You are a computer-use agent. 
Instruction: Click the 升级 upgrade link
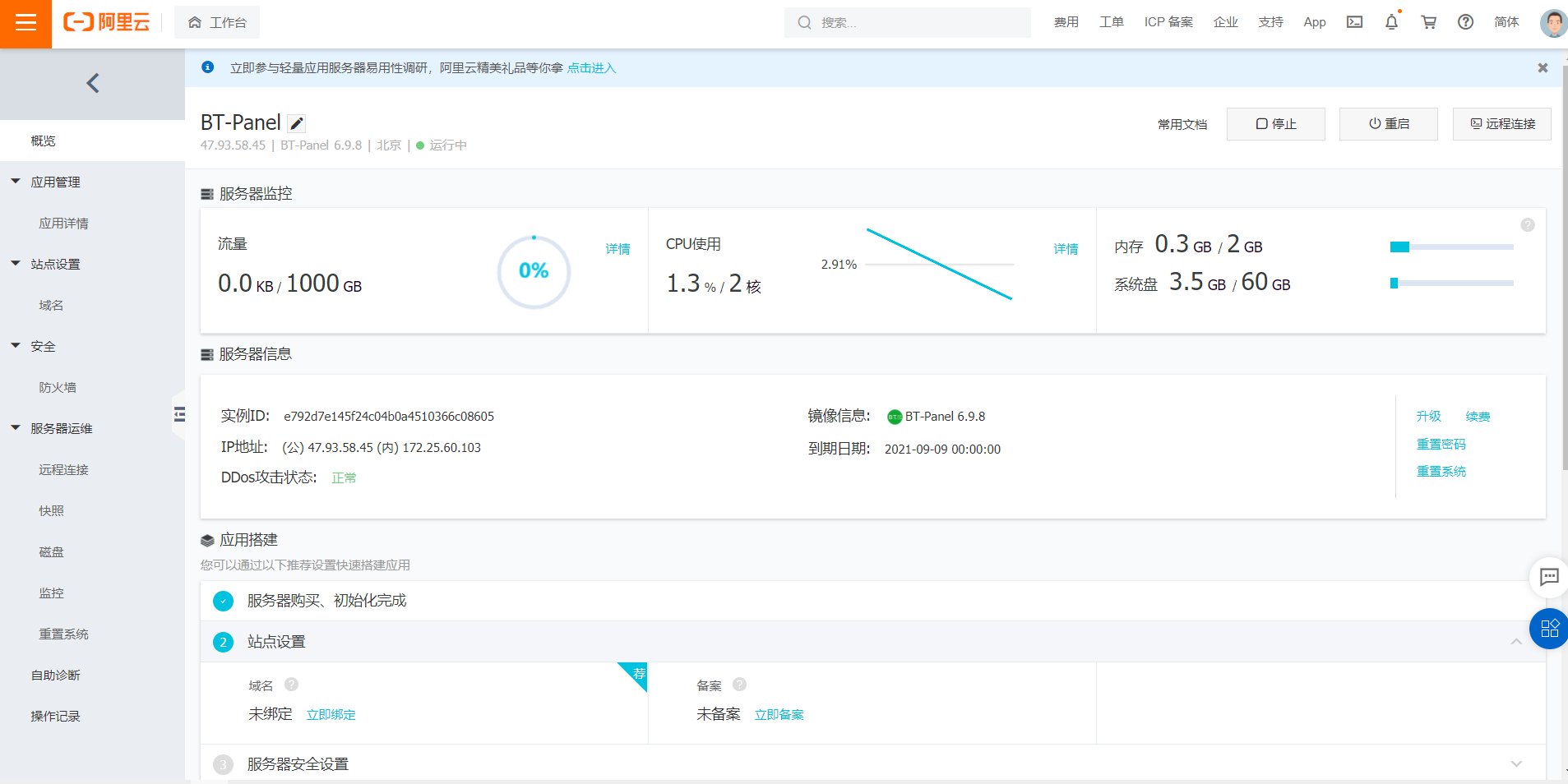pyautogui.click(x=1428, y=417)
